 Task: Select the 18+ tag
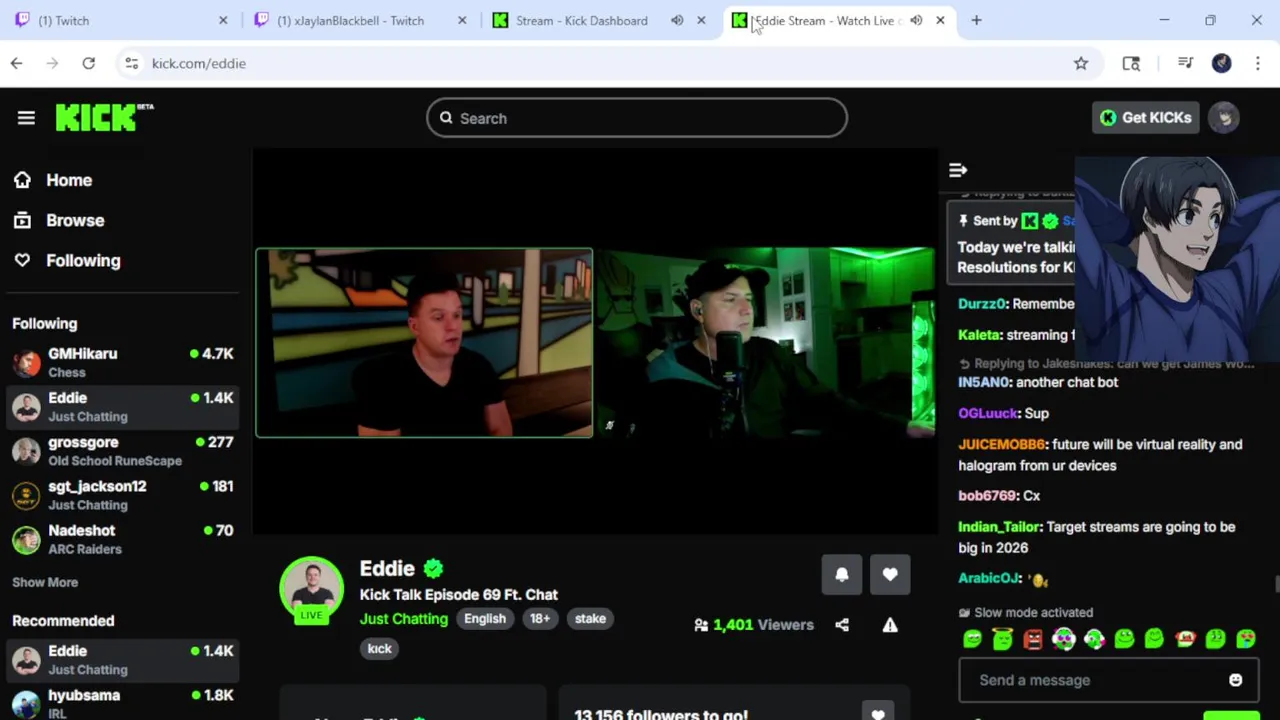click(x=540, y=618)
